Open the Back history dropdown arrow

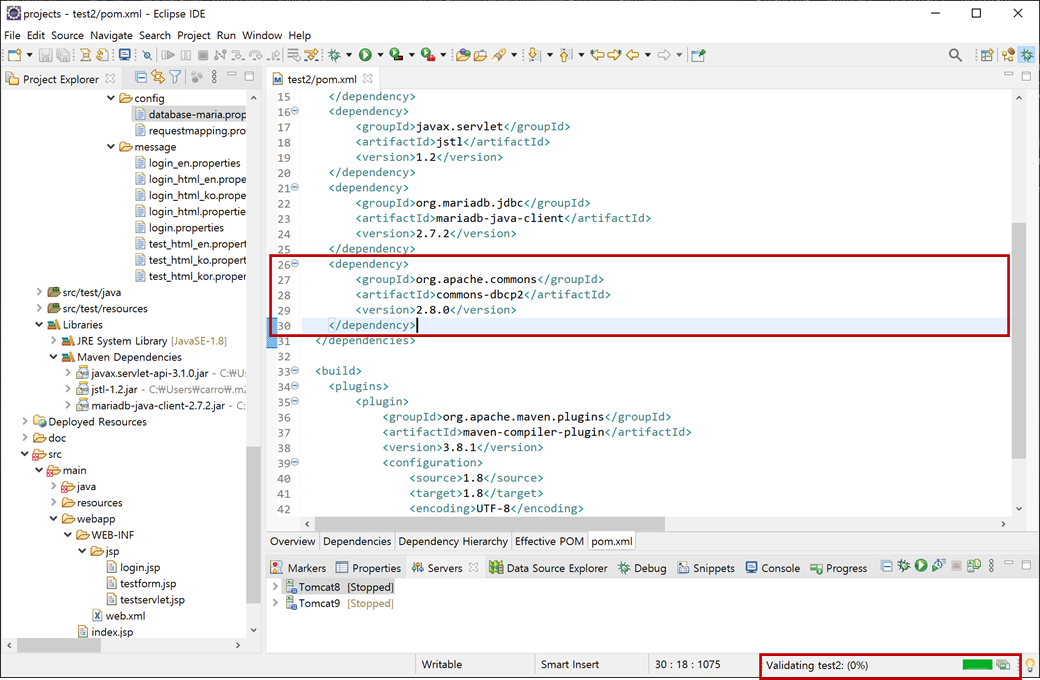[x=647, y=55]
